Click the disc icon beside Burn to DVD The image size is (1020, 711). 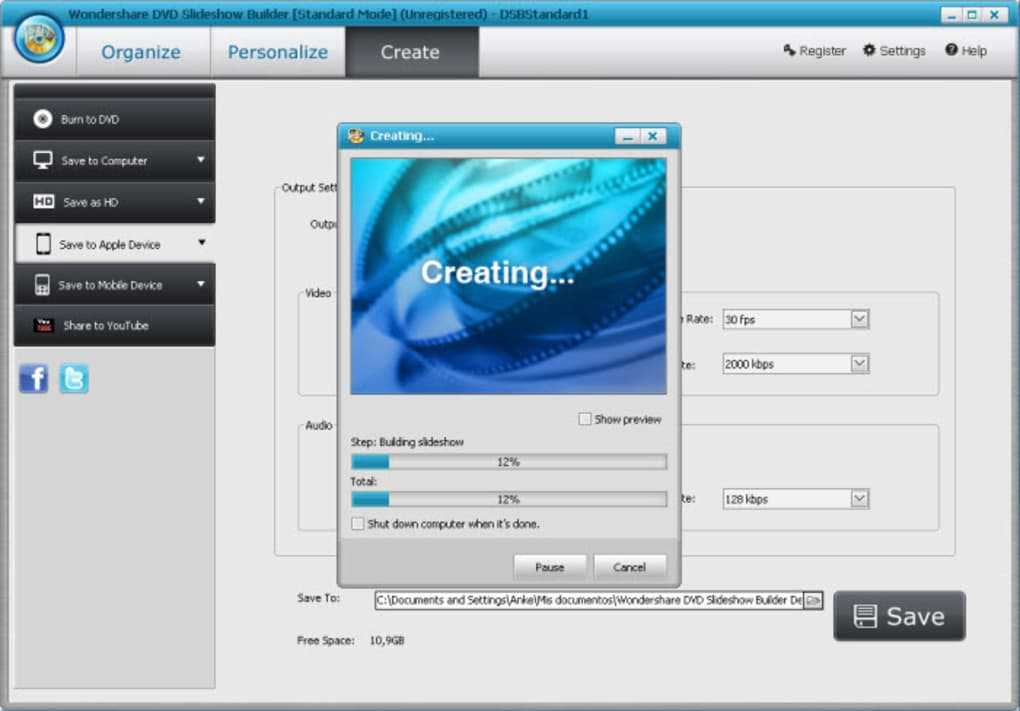[43, 119]
